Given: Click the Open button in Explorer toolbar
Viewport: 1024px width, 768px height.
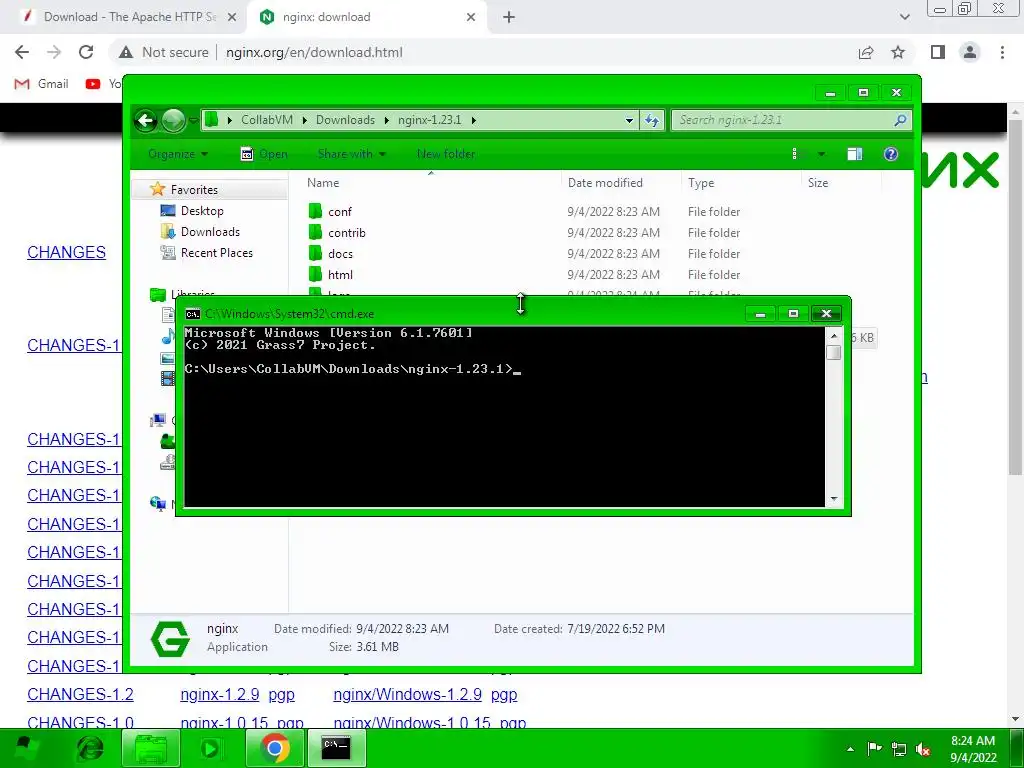Looking at the screenshot, I should tap(264, 154).
